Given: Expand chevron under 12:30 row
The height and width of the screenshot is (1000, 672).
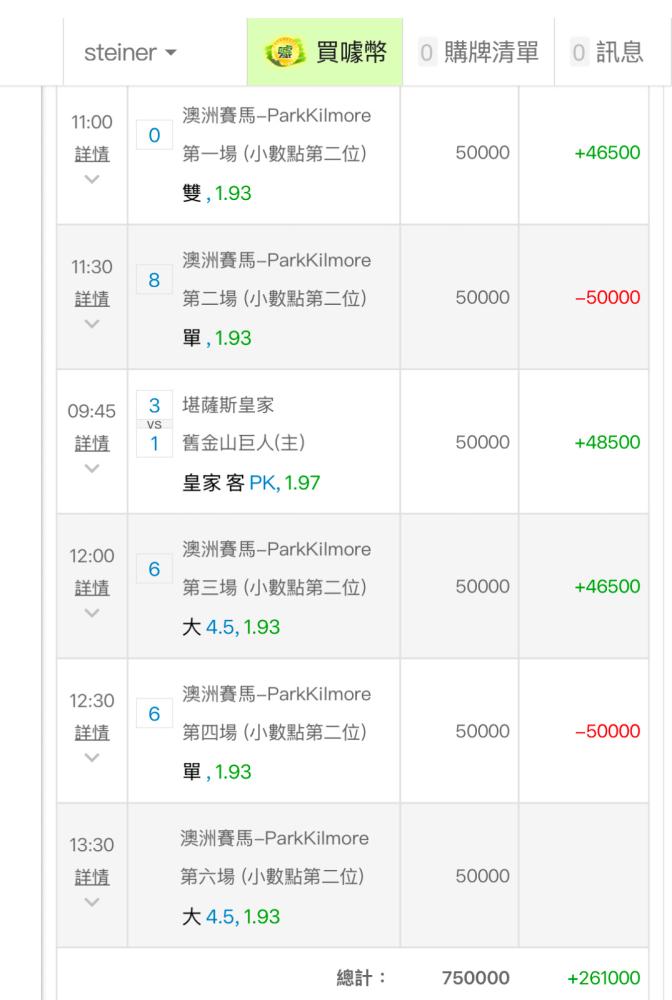Looking at the screenshot, I should [92, 757].
